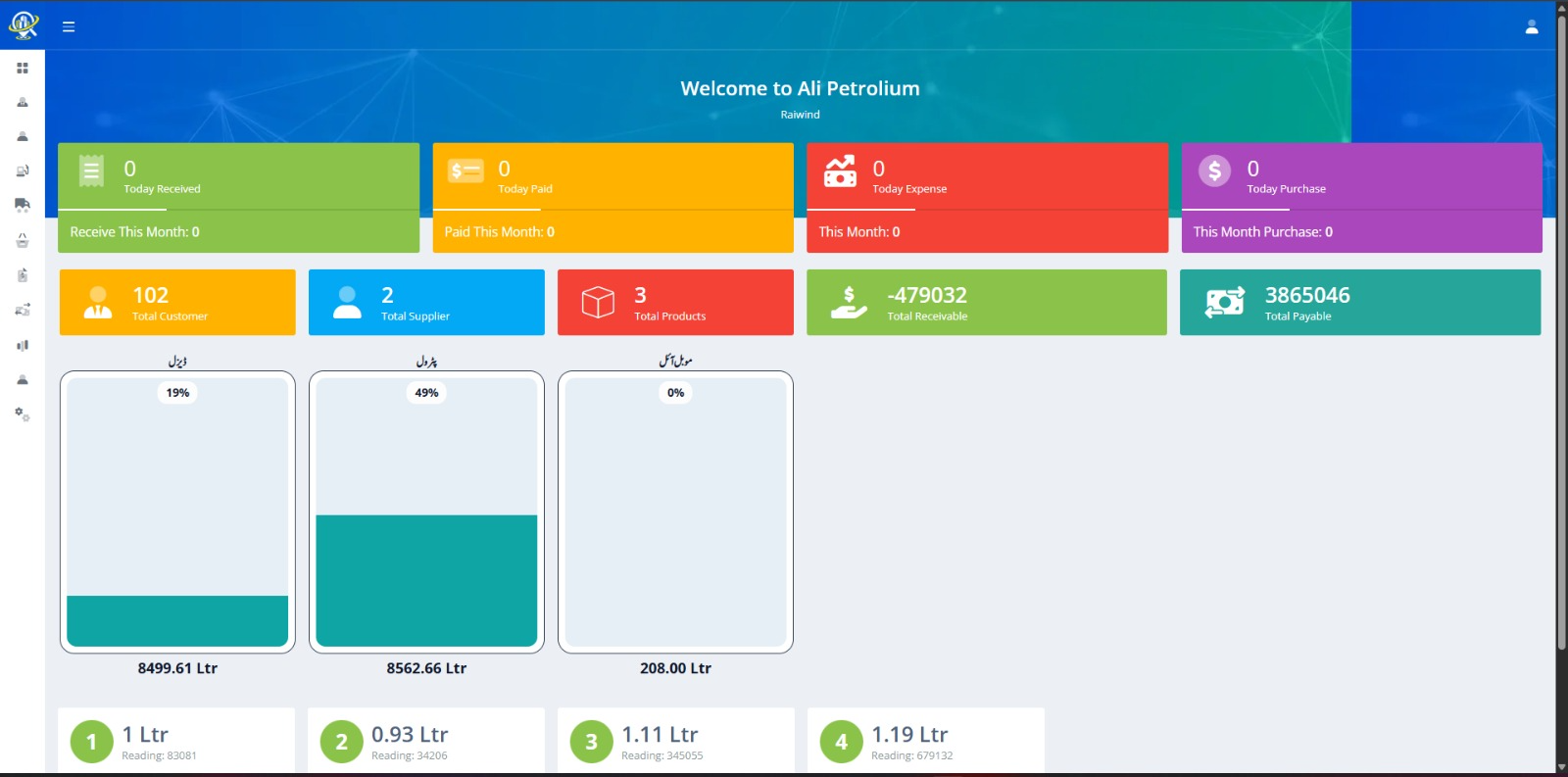Image resolution: width=1568 pixels, height=777 pixels.
Task: Click the green circle numbered 3
Action: (592, 742)
